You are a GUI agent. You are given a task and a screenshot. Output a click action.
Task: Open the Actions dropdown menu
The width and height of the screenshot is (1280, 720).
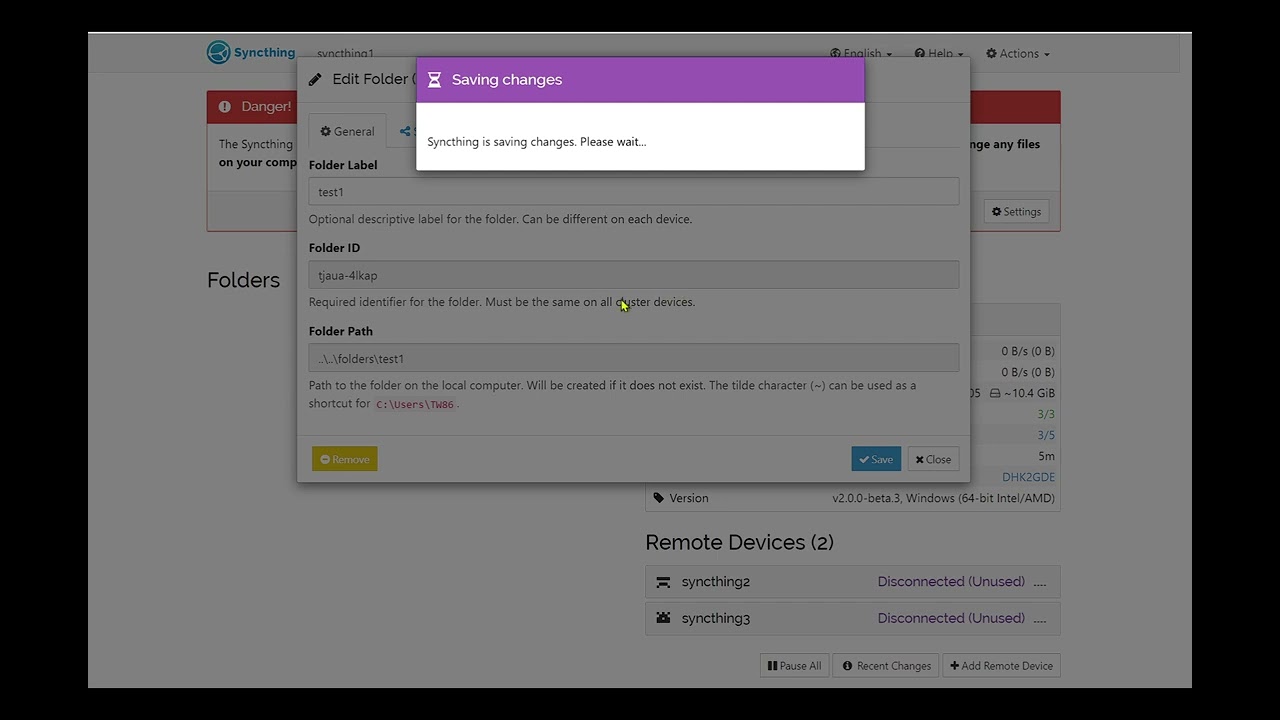(1018, 53)
